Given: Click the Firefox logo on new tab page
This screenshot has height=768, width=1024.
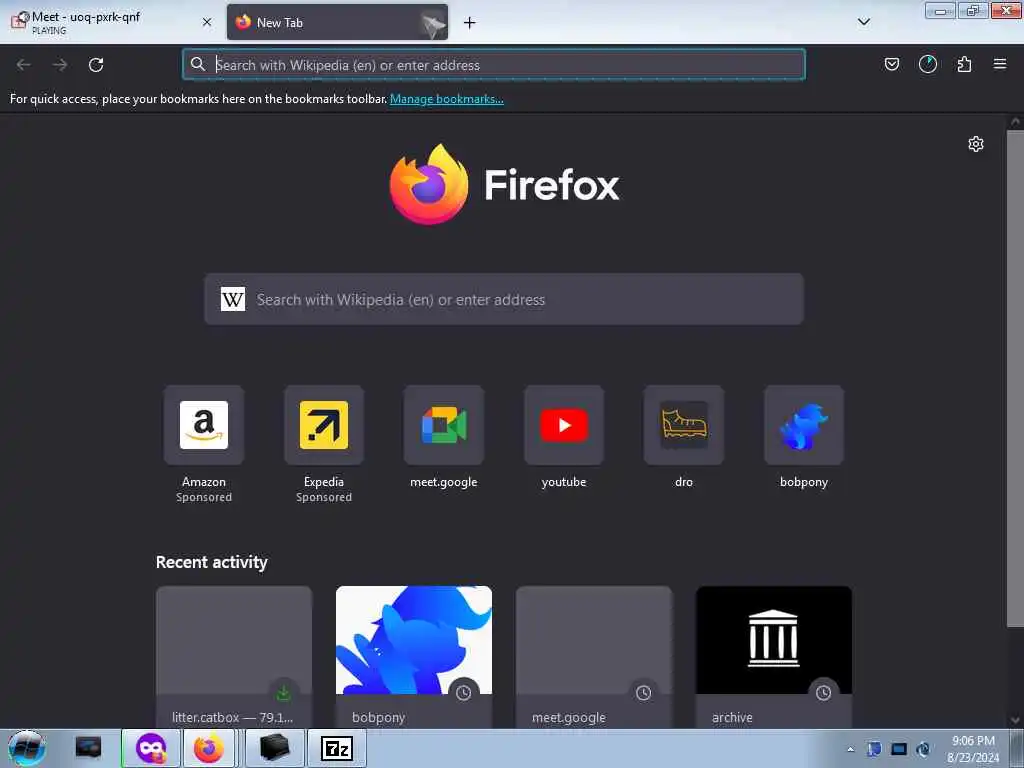Looking at the screenshot, I should coord(504,185).
